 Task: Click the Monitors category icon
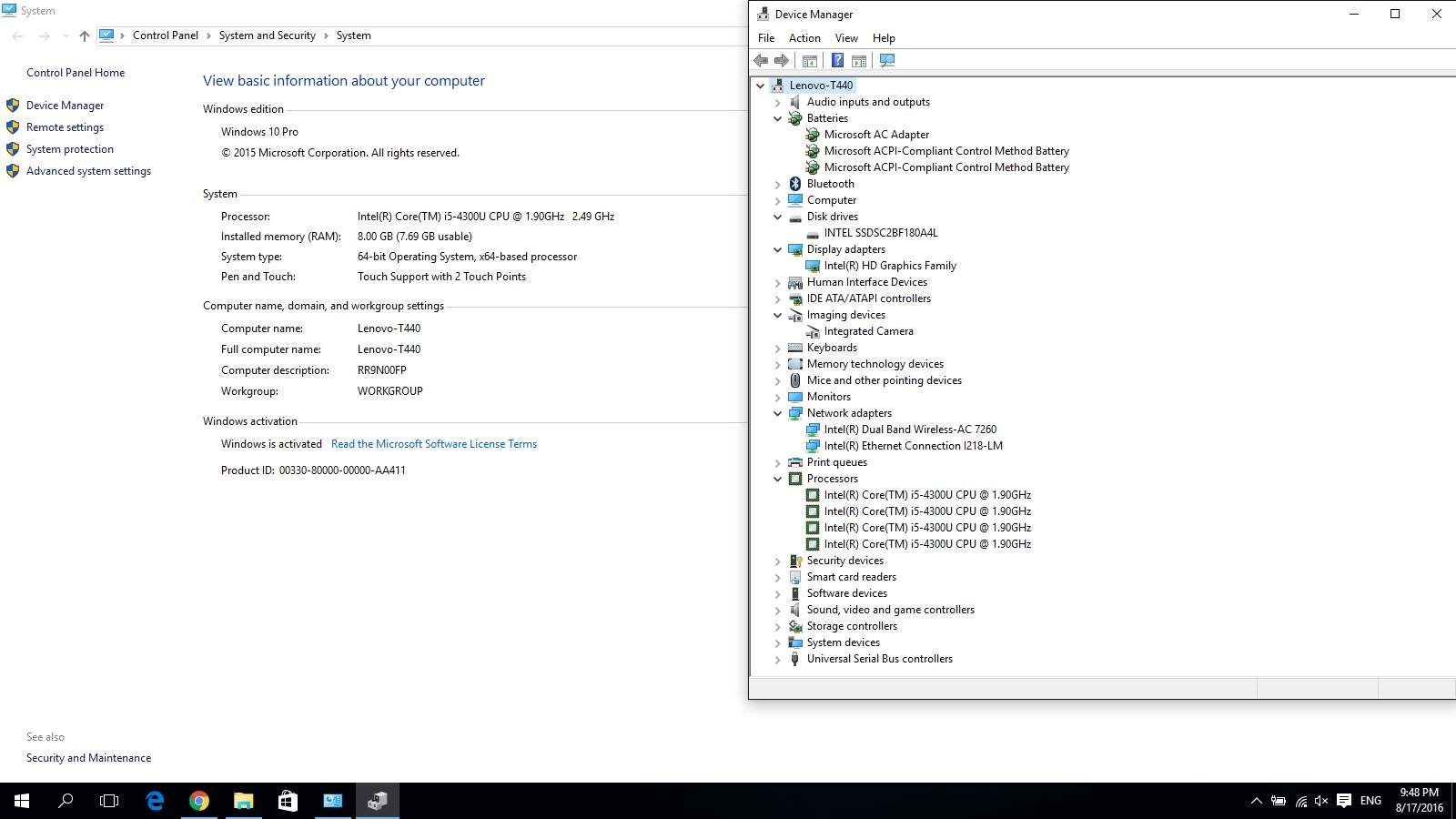pyautogui.click(x=795, y=397)
